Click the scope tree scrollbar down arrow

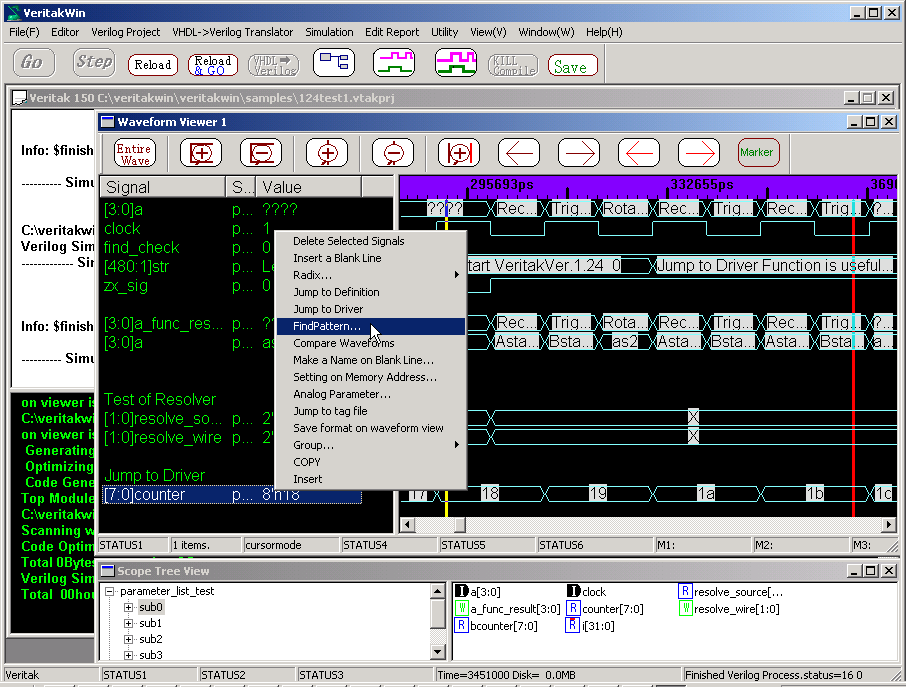point(437,652)
